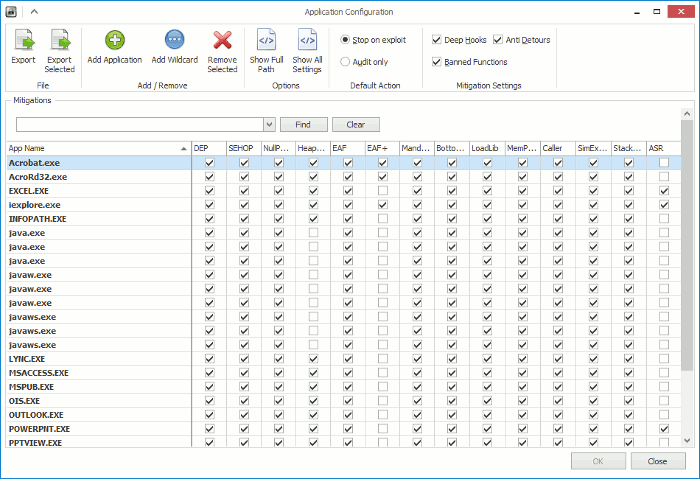Click the Show All Settings icon
This screenshot has width=700, height=479.
click(307, 40)
